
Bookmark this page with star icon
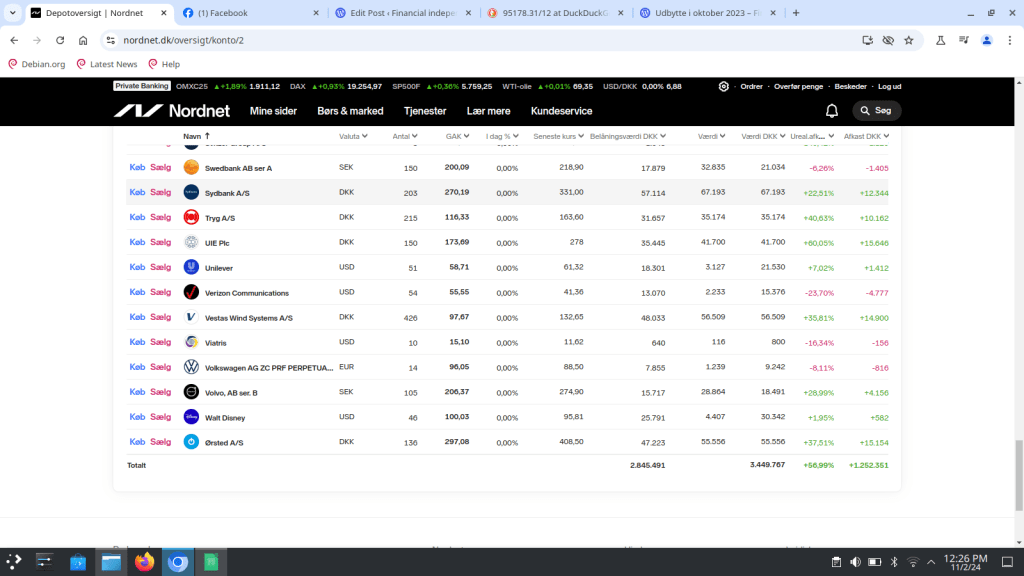tap(909, 40)
